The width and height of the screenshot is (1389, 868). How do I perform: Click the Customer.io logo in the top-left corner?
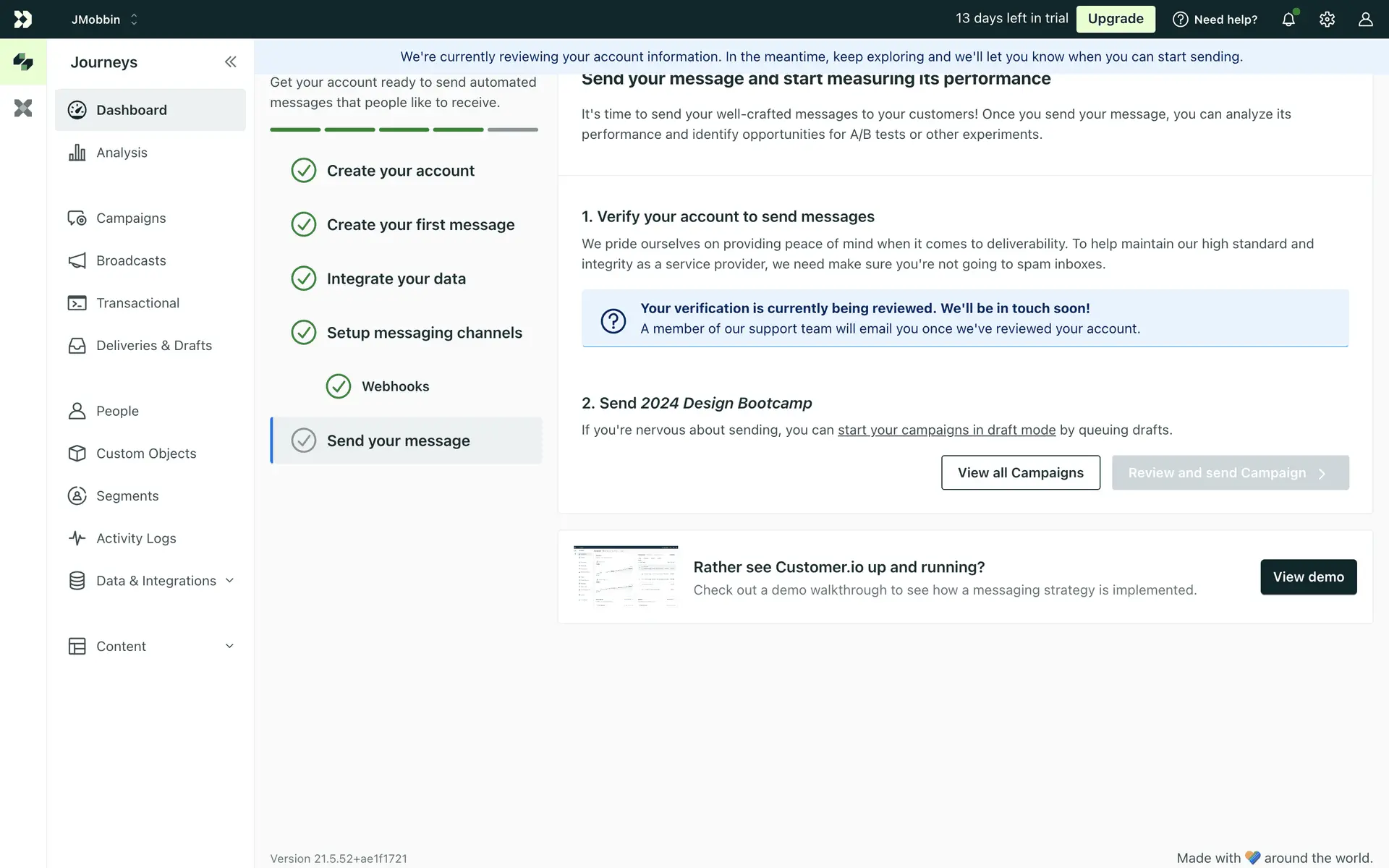(22, 20)
